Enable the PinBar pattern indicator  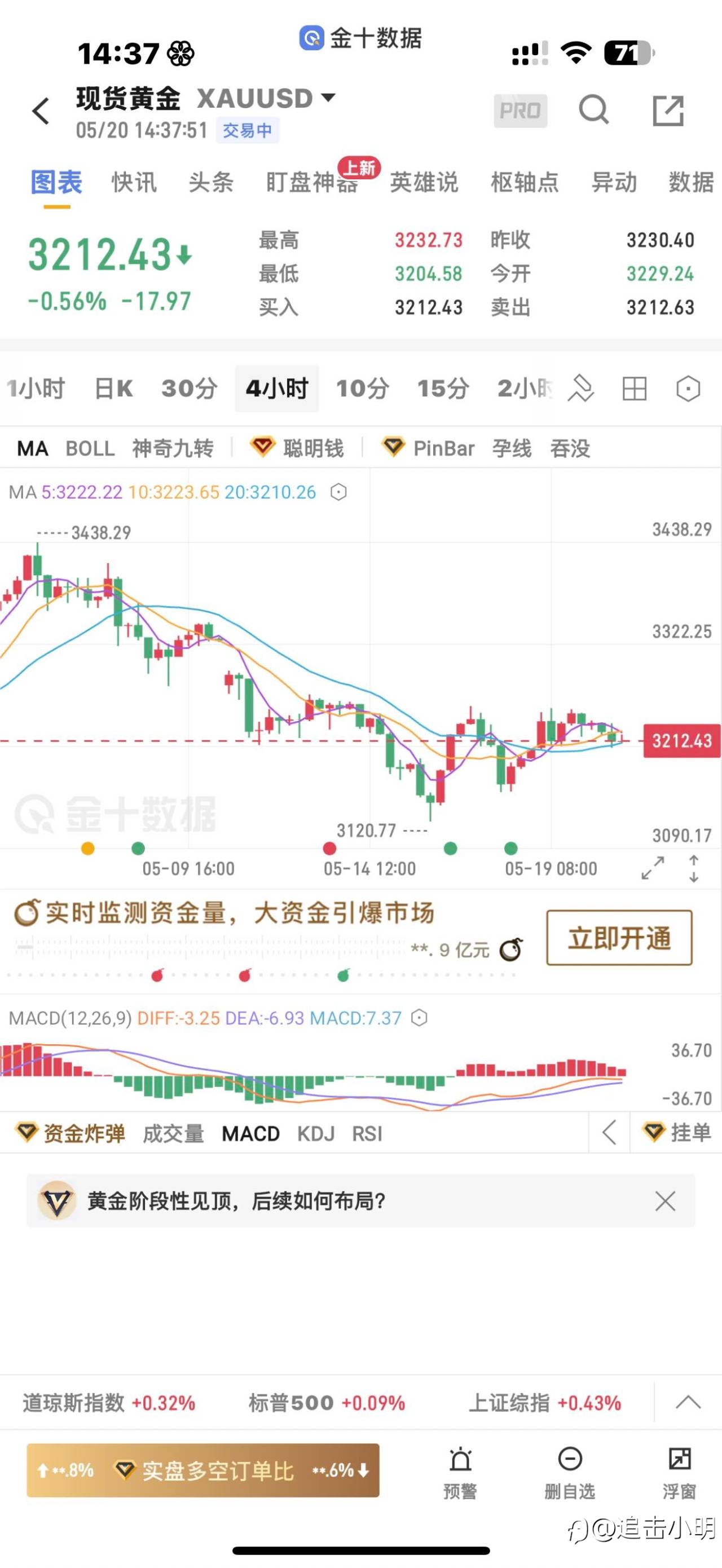443,449
